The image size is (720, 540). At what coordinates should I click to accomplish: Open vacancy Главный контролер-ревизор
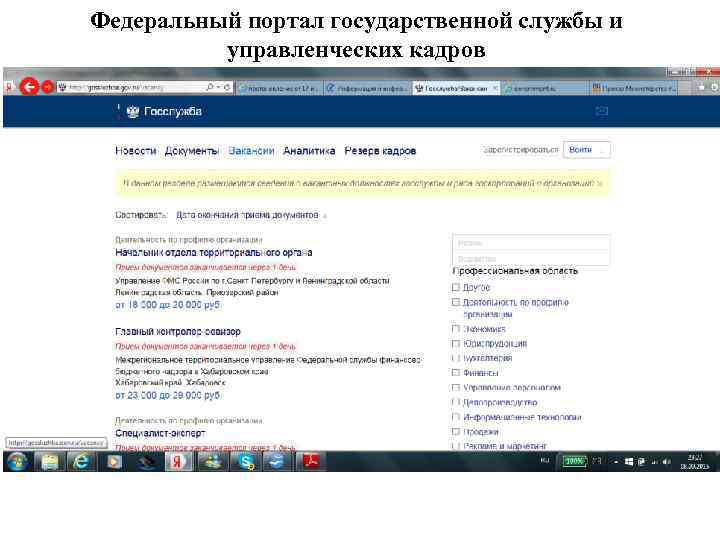click(178, 332)
